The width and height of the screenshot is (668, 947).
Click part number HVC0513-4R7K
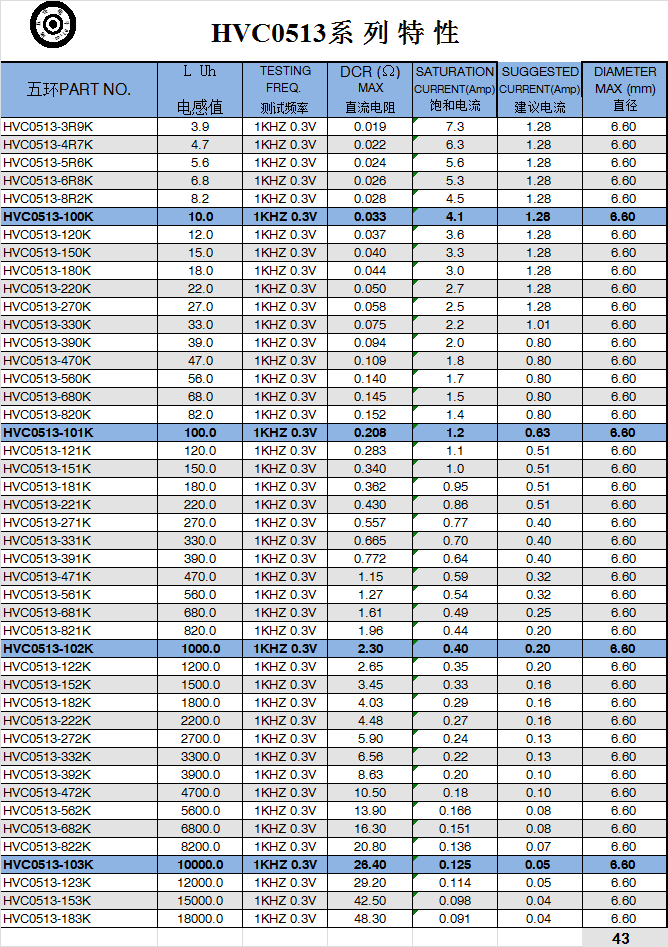(48, 145)
